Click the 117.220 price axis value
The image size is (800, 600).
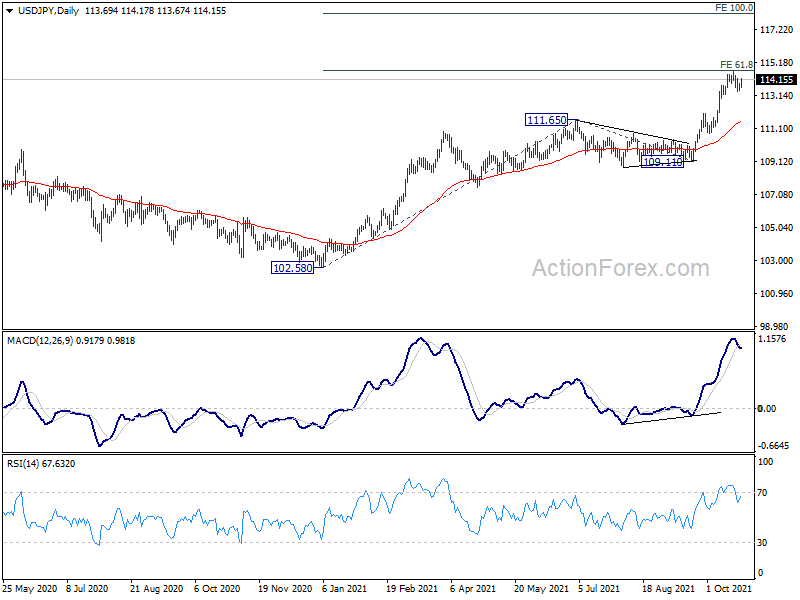click(x=777, y=31)
